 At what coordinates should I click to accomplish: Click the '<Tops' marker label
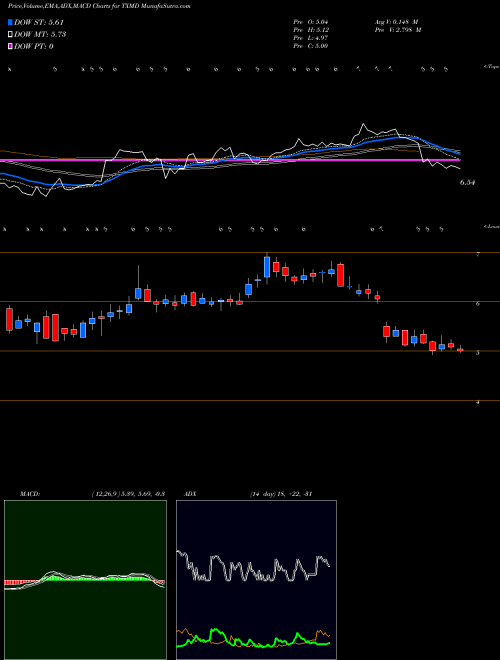click(491, 67)
